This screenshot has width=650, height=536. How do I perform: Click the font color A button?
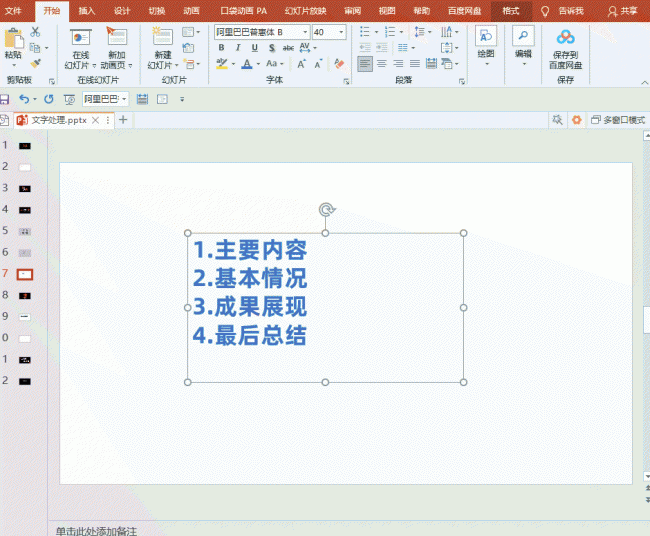coord(247,64)
